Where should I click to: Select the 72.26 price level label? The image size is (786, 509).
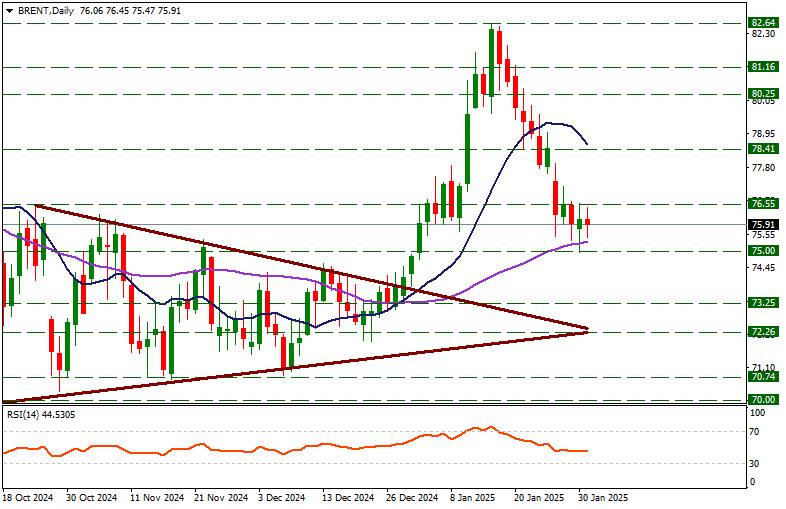[763, 332]
